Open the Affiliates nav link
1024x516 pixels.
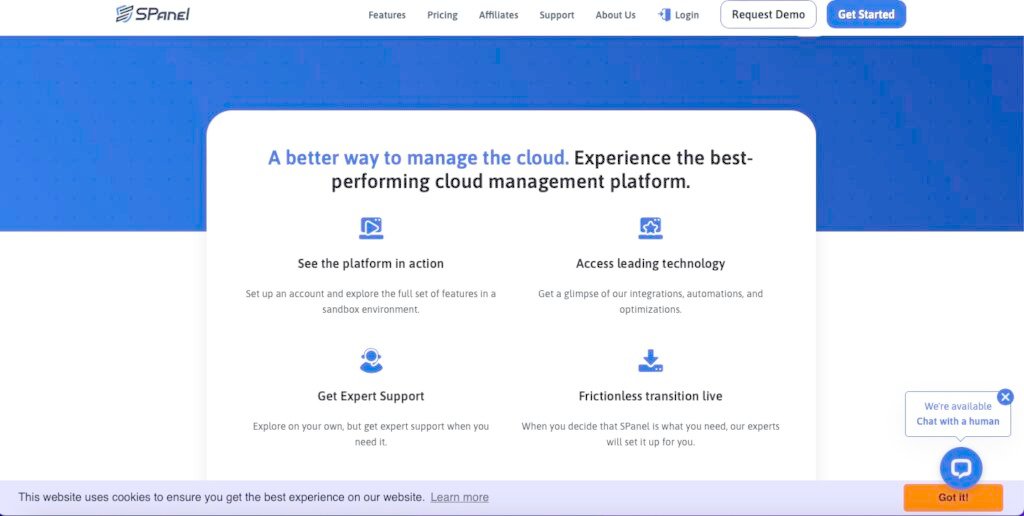coord(498,15)
